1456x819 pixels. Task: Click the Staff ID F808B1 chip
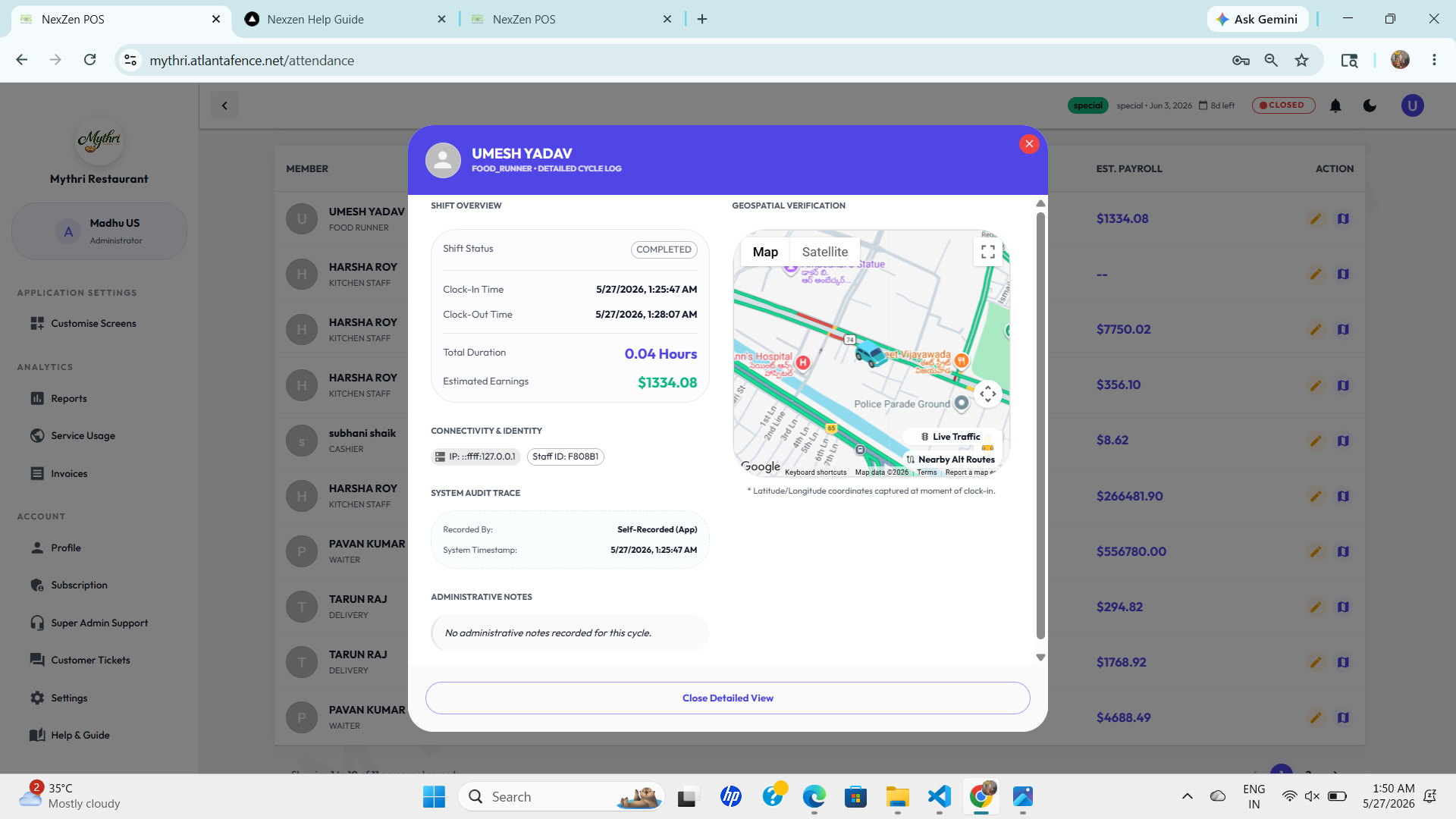click(x=565, y=457)
